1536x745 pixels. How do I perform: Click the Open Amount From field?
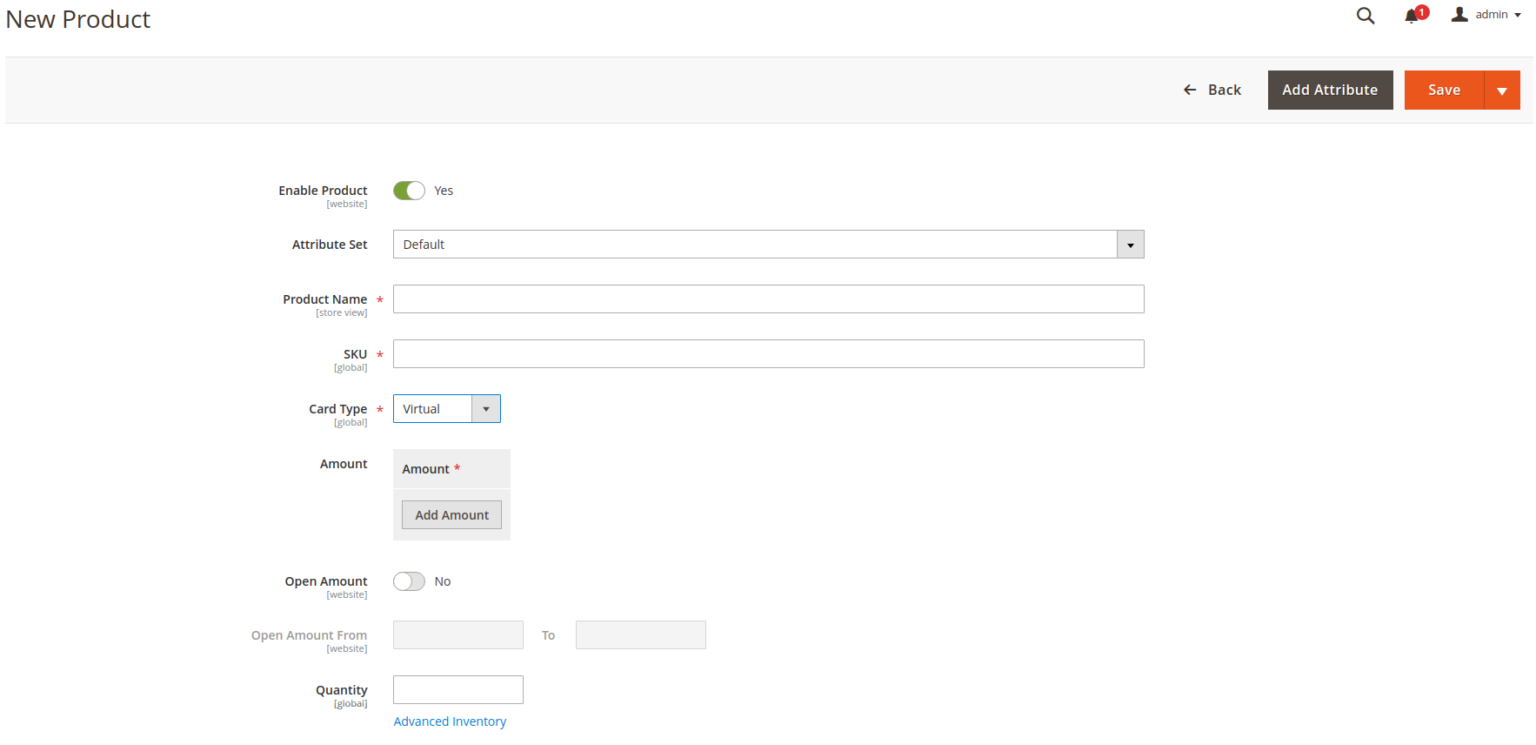[x=458, y=635]
